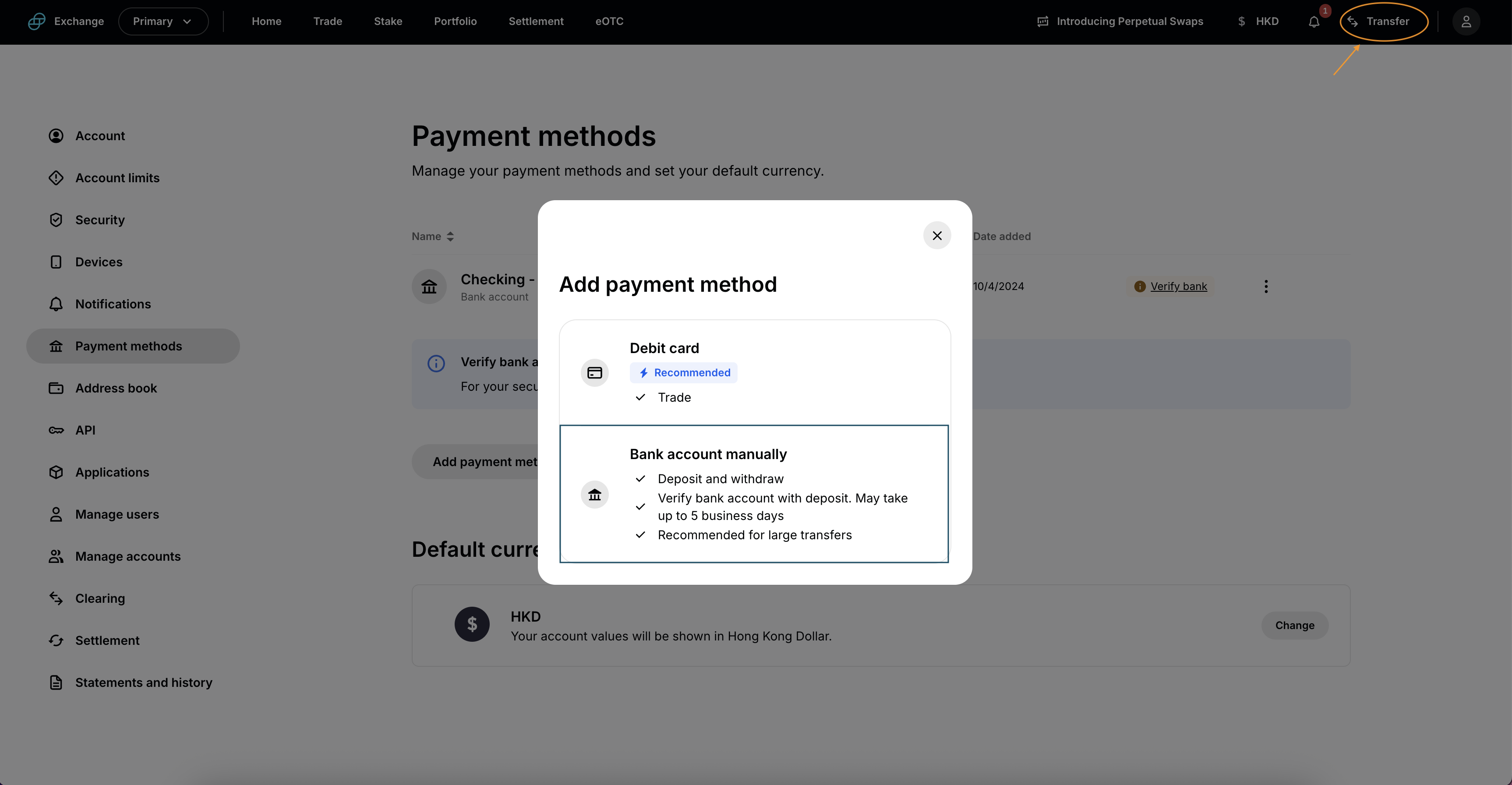Click the Security shield icon in the sidebar
Image resolution: width=1512 pixels, height=785 pixels.
tap(56, 220)
